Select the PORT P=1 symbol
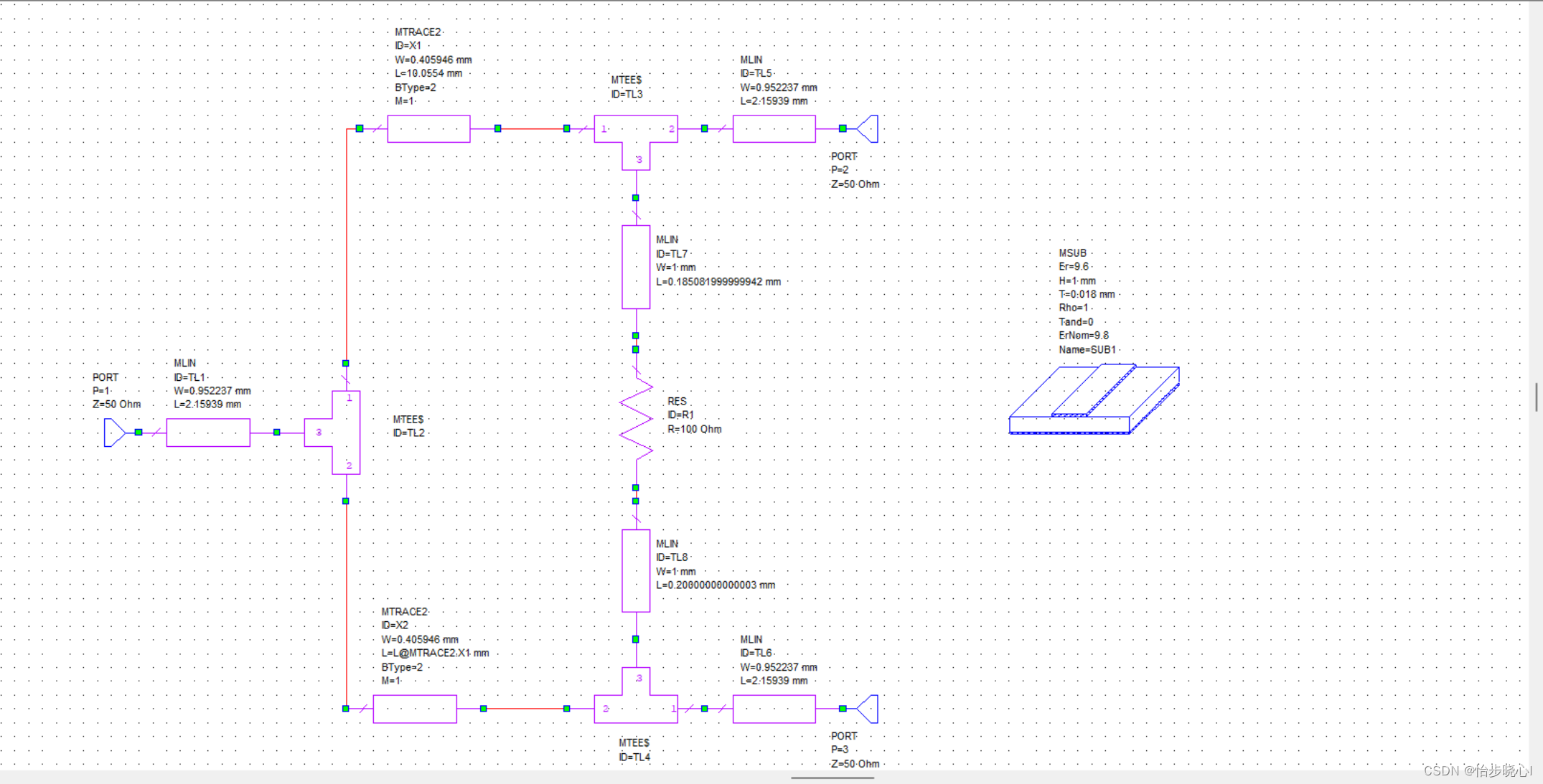 (115, 433)
